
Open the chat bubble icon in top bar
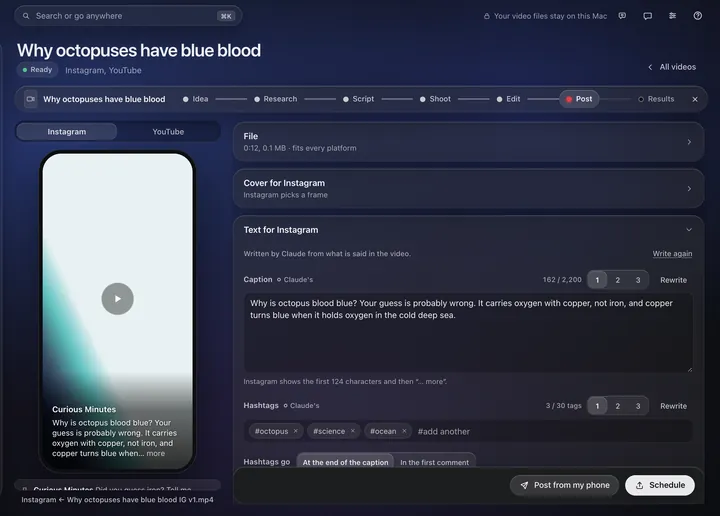647,16
